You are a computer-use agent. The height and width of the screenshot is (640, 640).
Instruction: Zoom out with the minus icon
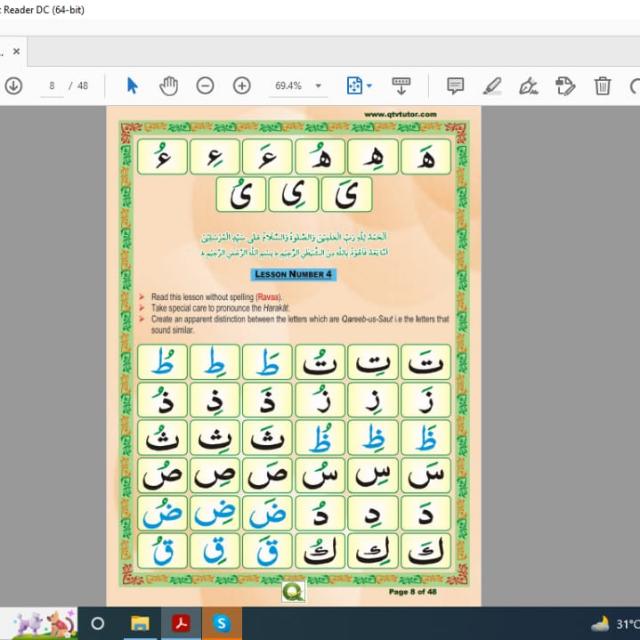click(205, 86)
